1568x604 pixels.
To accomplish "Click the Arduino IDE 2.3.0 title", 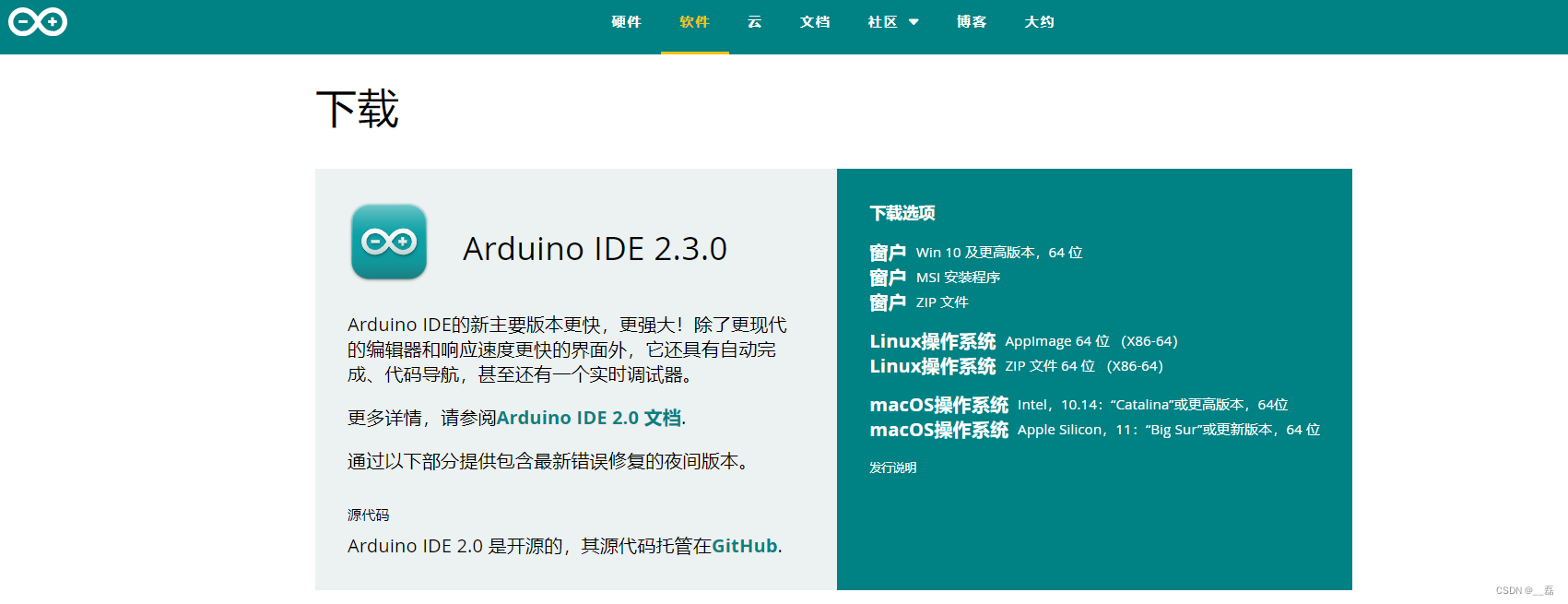I will 595,249.
